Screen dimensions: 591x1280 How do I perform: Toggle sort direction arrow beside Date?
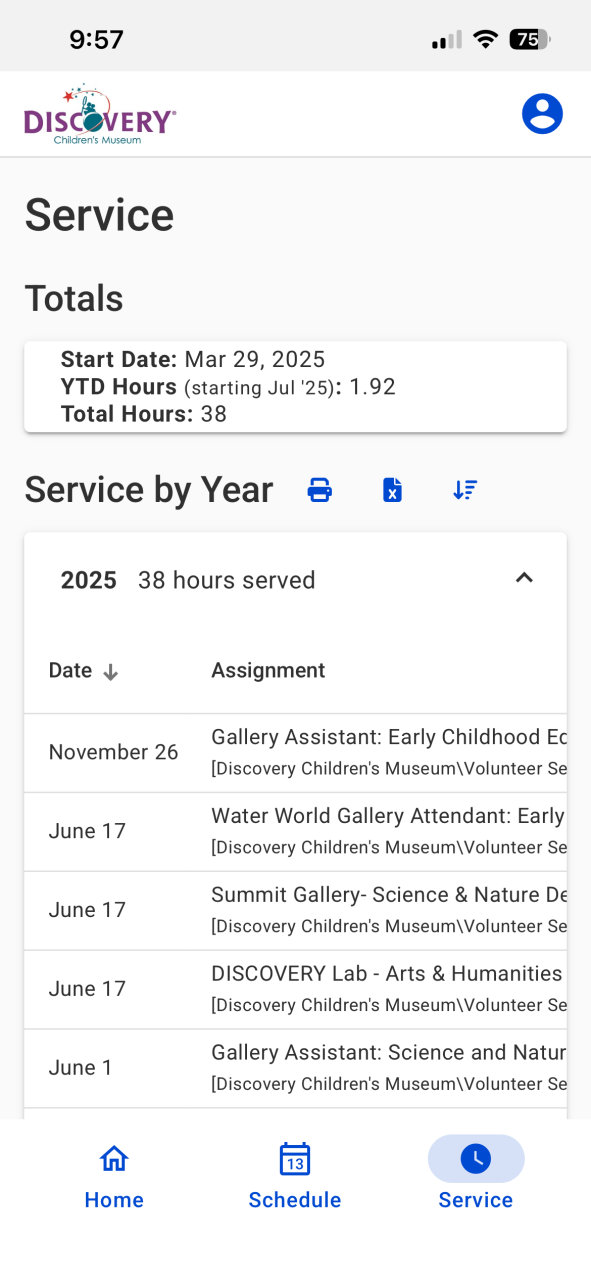(111, 672)
